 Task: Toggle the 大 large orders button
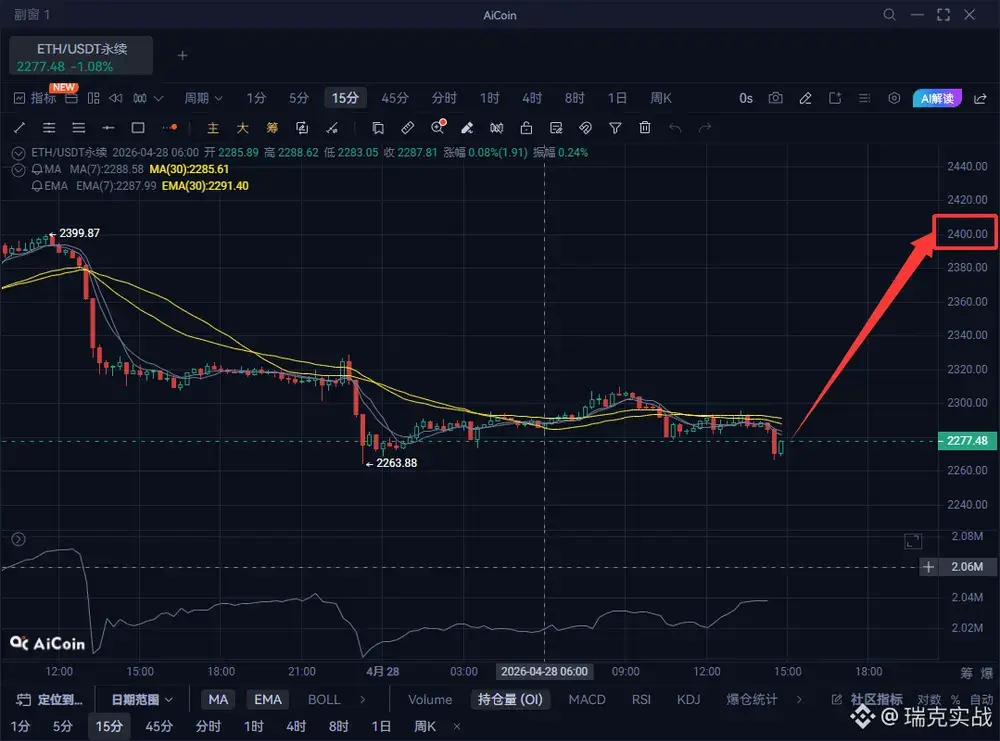click(242, 128)
